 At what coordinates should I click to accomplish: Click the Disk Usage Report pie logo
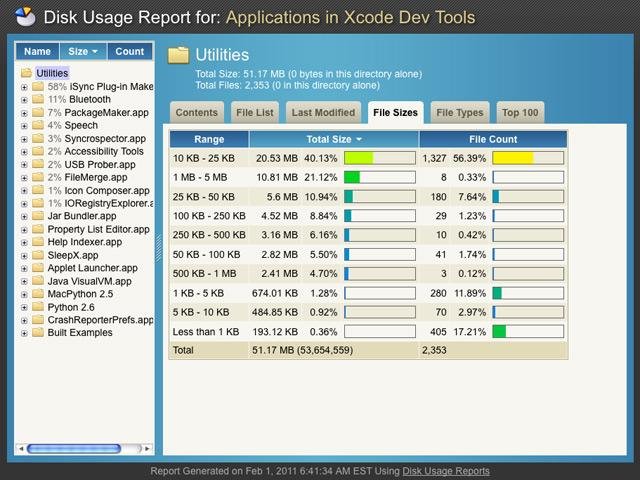point(25,17)
